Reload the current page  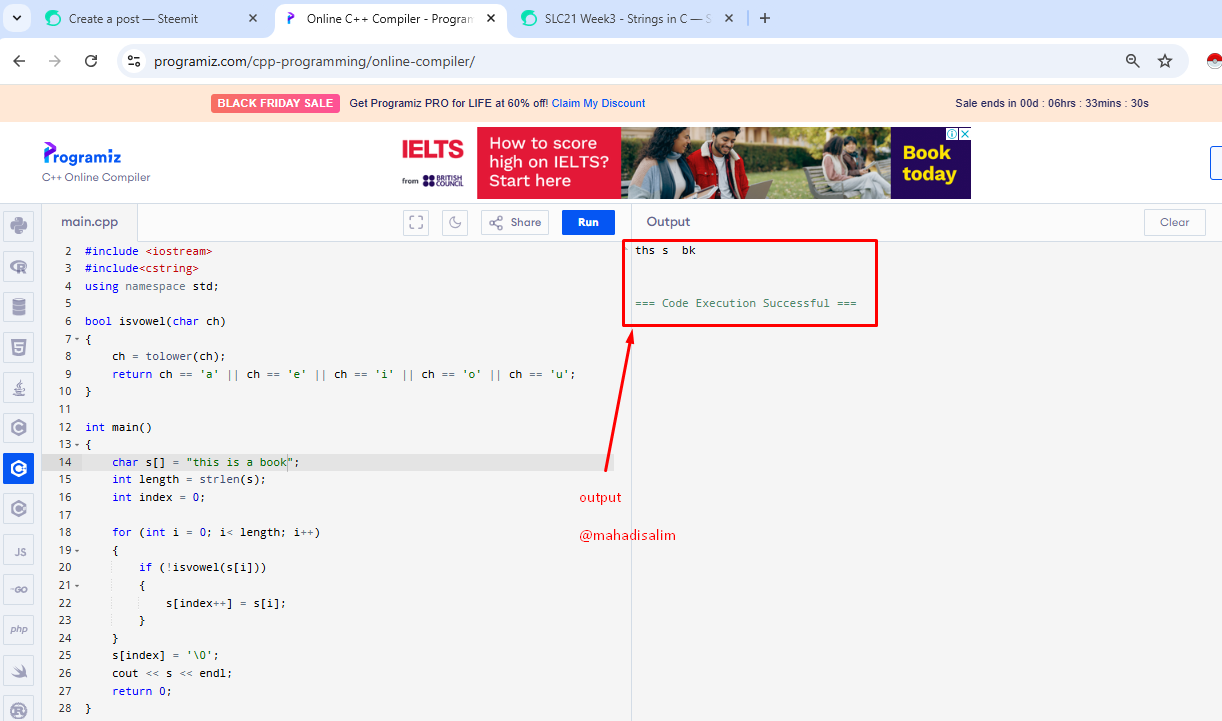click(x=91, y=61)
